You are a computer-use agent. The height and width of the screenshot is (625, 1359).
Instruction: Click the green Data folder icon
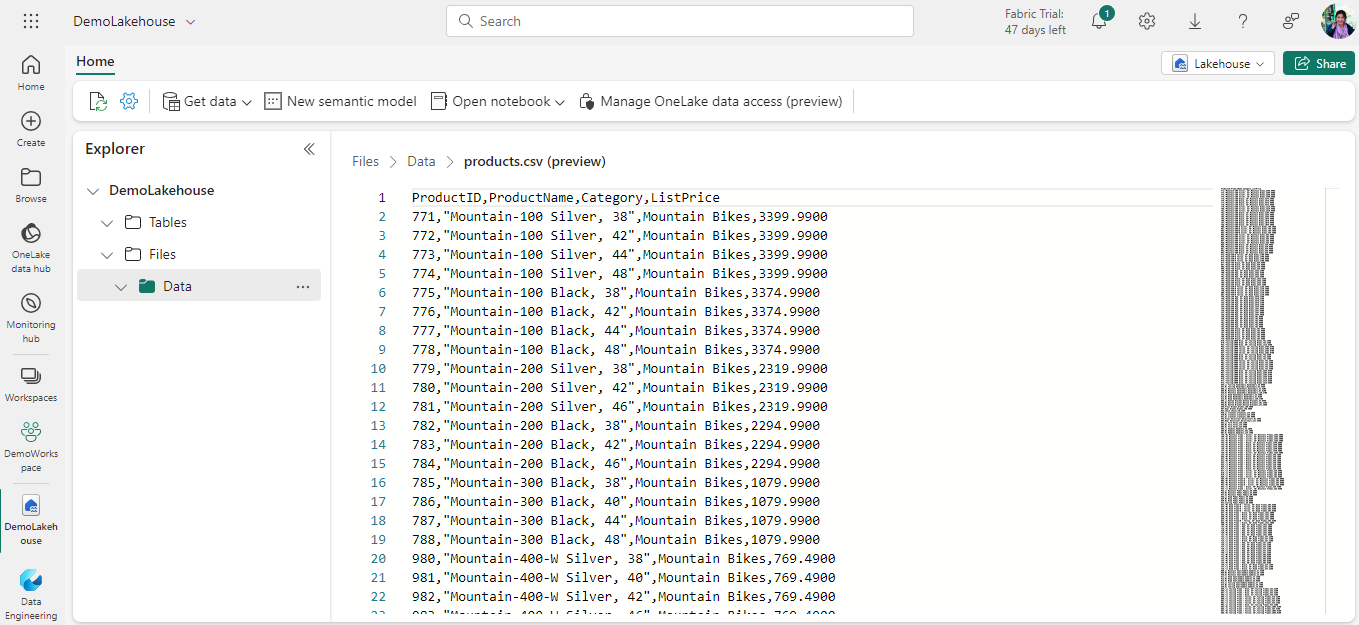147,286
